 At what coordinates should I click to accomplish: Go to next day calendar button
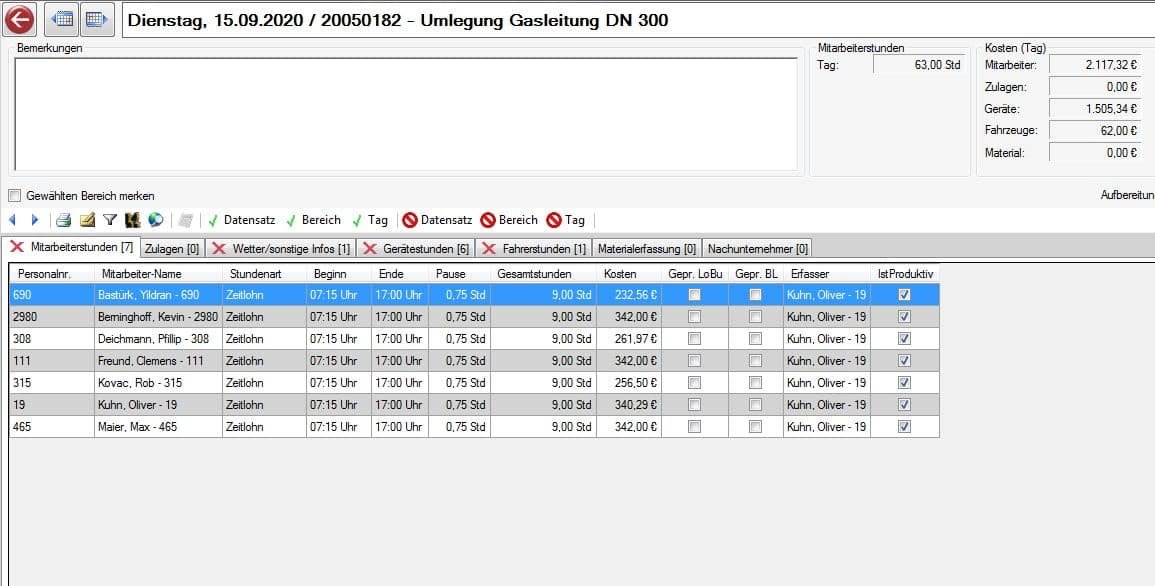[97, 19]
